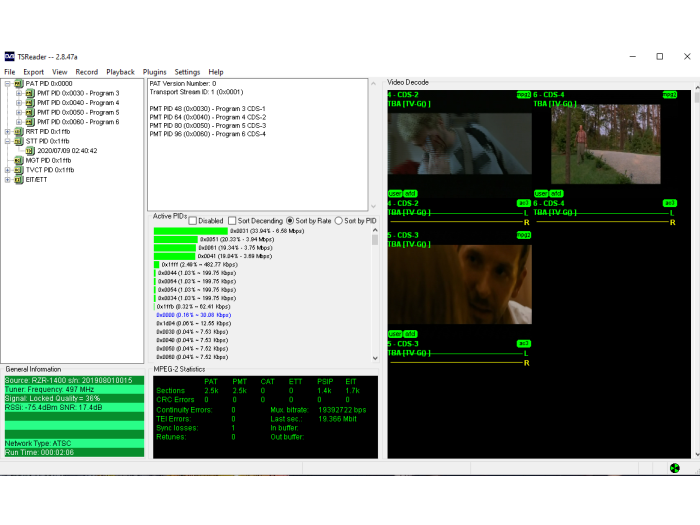Click the 'Signal: Locked Quality= 36%' row

[74, 398]
